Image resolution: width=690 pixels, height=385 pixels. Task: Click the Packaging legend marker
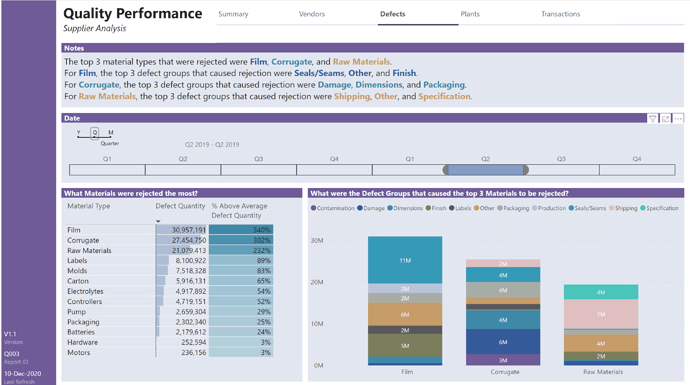pos(500,208)
